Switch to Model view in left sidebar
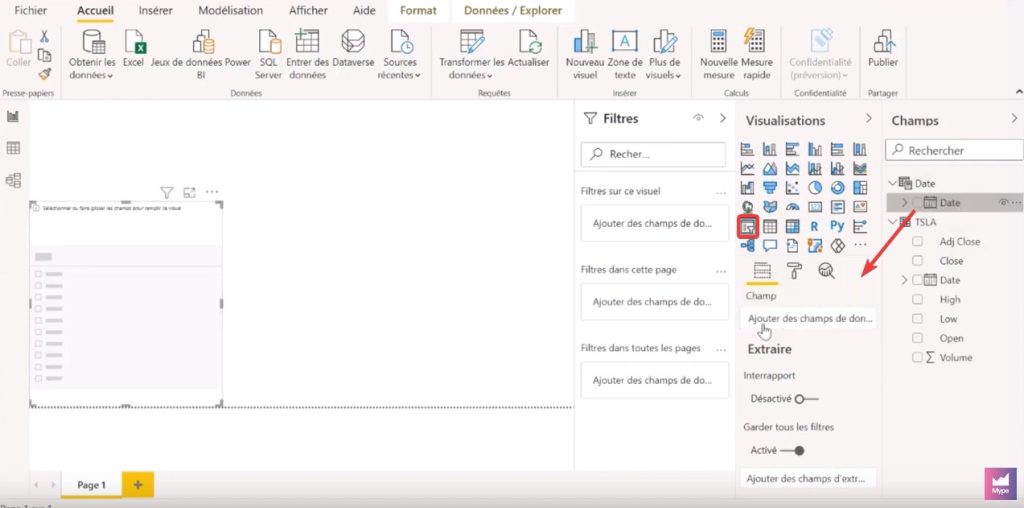This screenshot has width=1024, height=508. coord(13,180)
